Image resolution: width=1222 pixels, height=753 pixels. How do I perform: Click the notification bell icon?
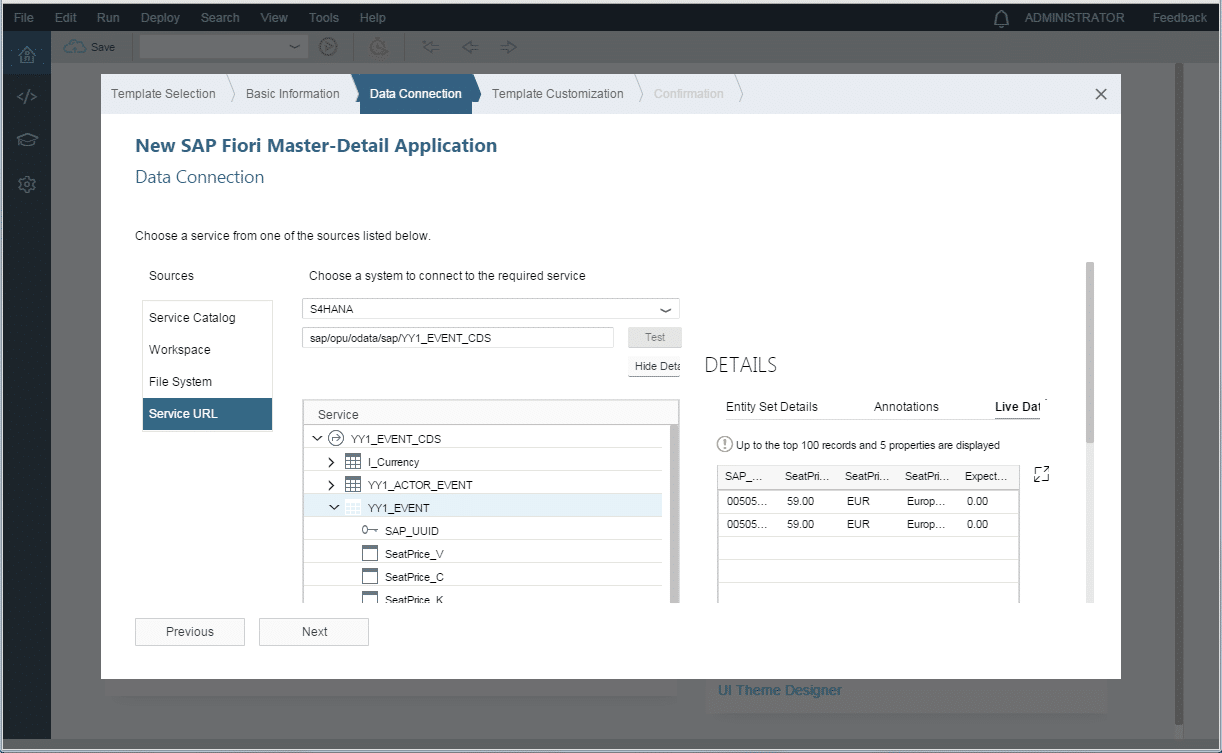pyautogui.click(x=1001, y=18)
